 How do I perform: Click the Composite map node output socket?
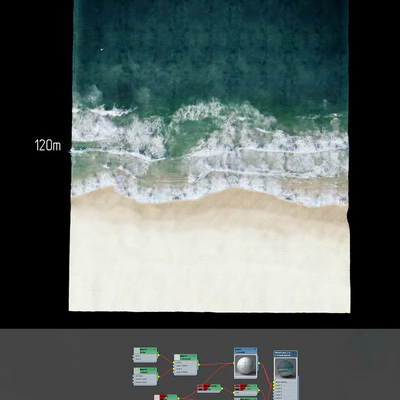pos(199,365)
